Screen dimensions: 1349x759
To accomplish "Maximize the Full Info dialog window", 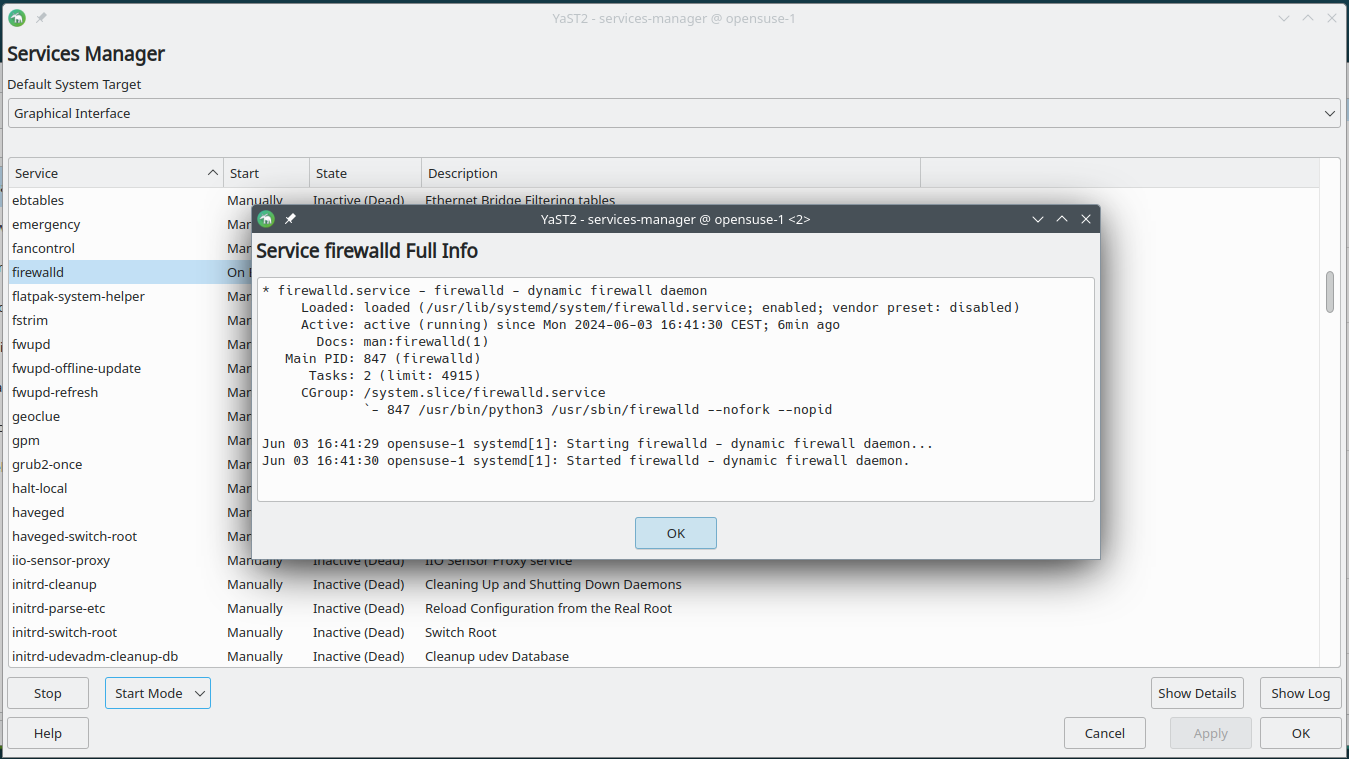I will (1062, 219).
